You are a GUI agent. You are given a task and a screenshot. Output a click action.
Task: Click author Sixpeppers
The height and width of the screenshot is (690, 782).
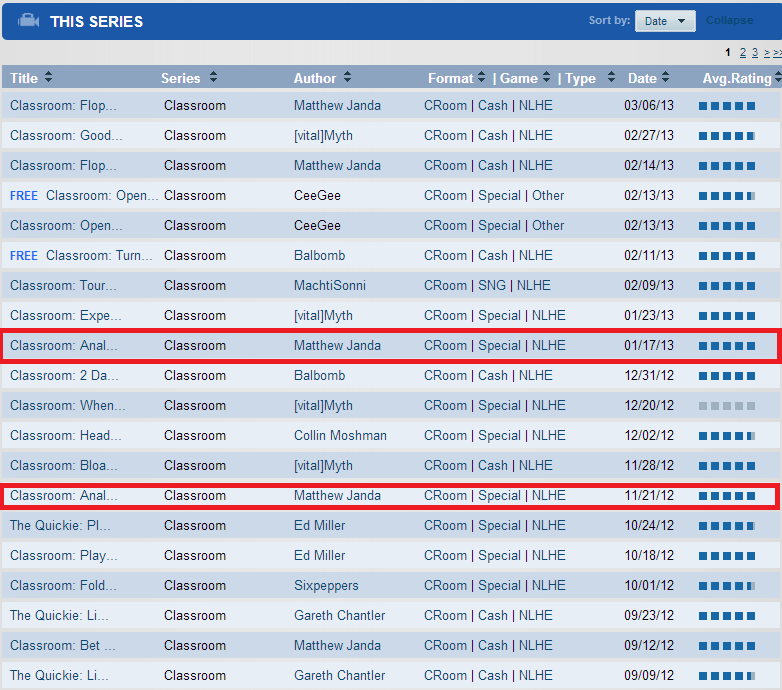(x=326, y=585)
